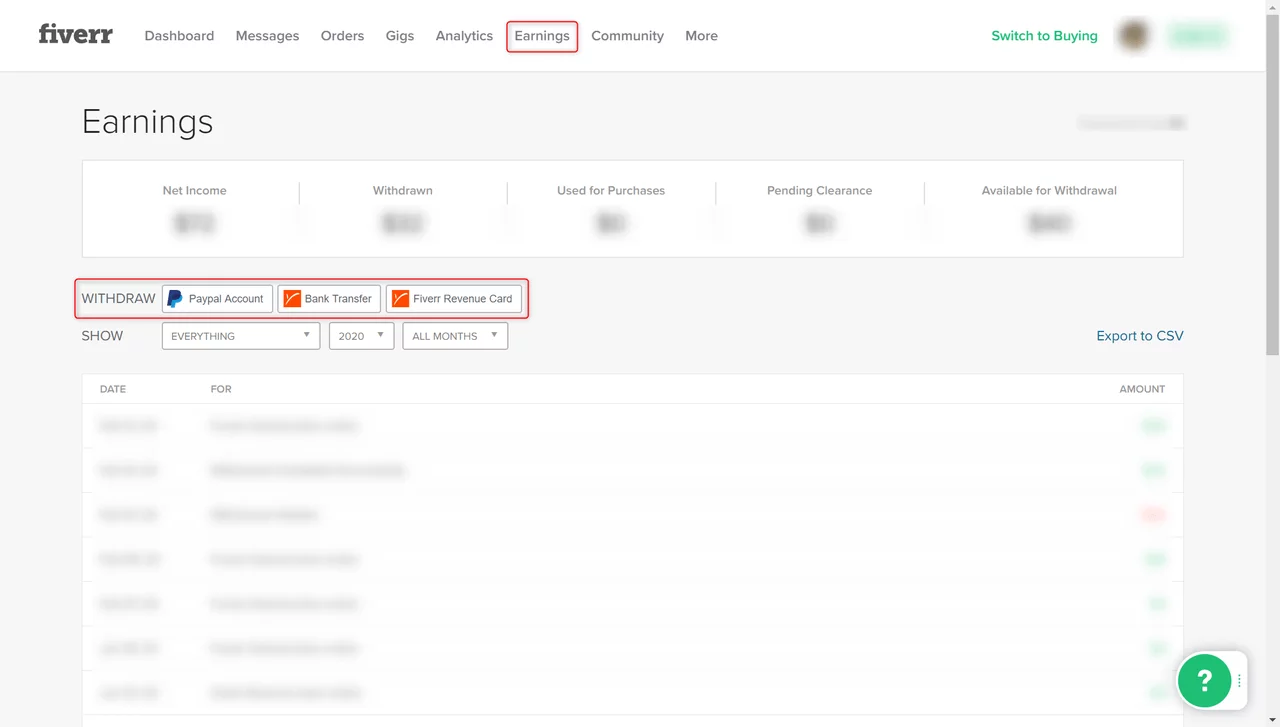Click the Fiverr Revenue Card icon
Image resolution: width=1280 pixels, height=727 pixels.
click(x=400, y=299)
